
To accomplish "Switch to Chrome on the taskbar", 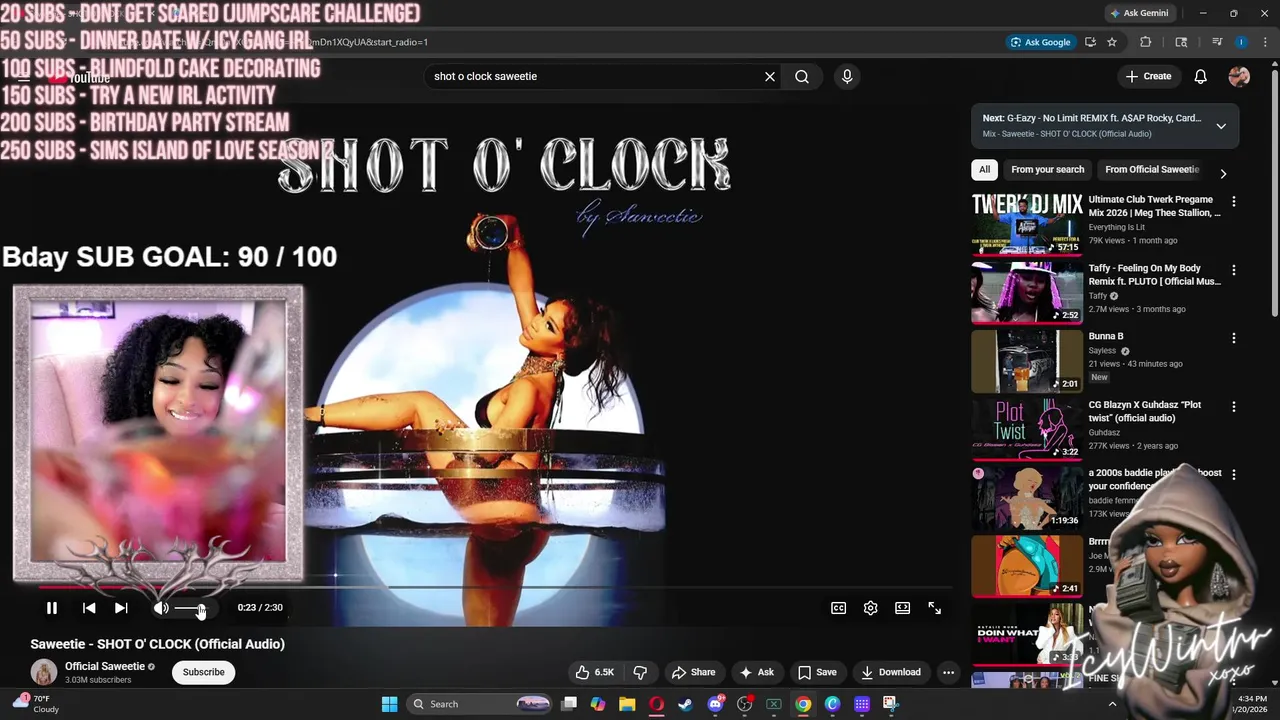I will coord(803,704).
